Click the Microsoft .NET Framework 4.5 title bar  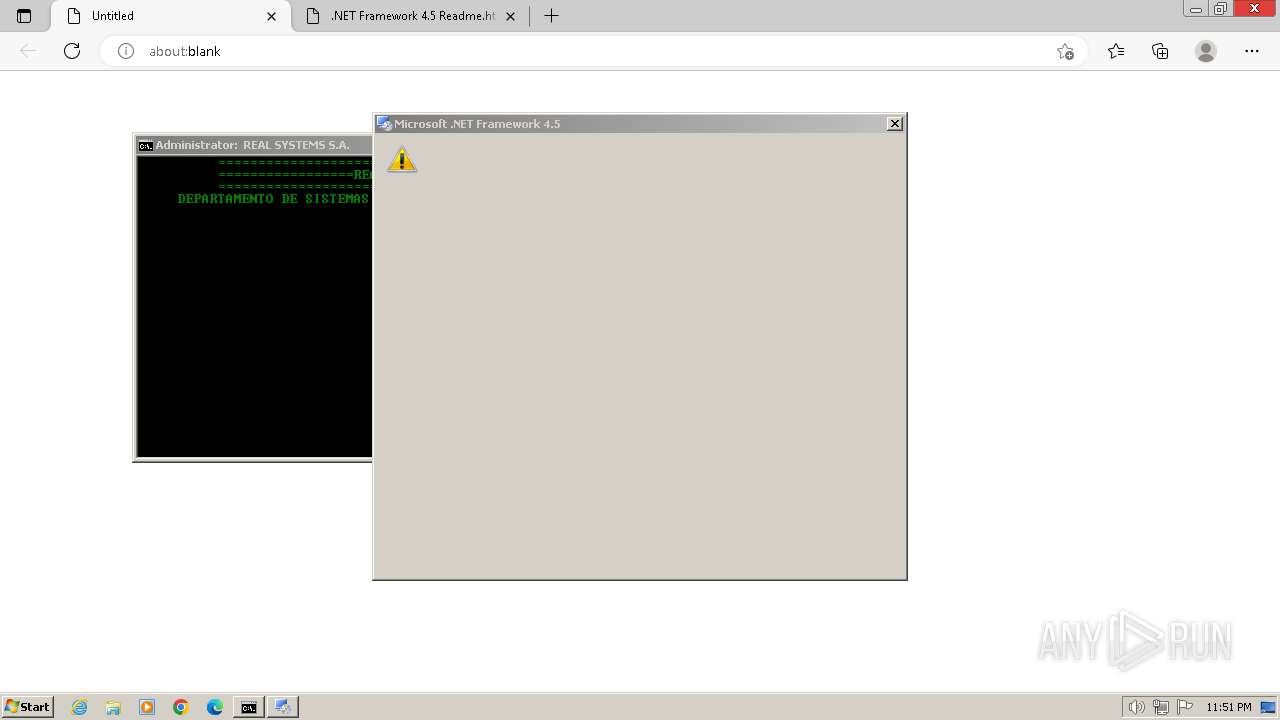click(640, 124)
